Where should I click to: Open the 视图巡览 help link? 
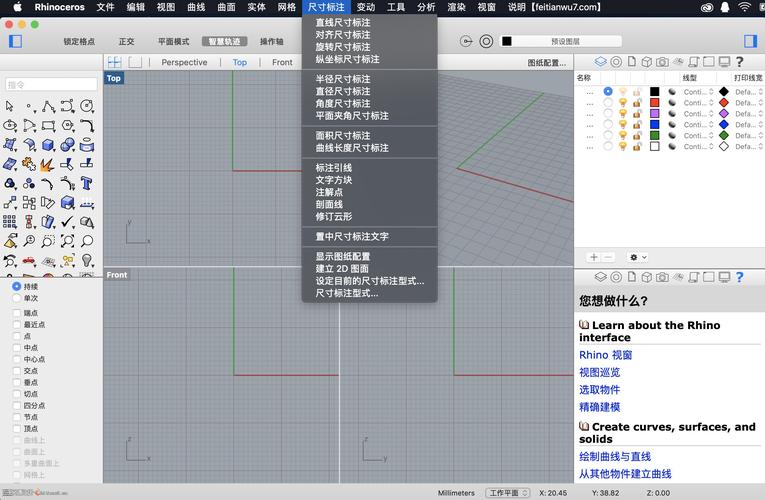coord(600,373)
